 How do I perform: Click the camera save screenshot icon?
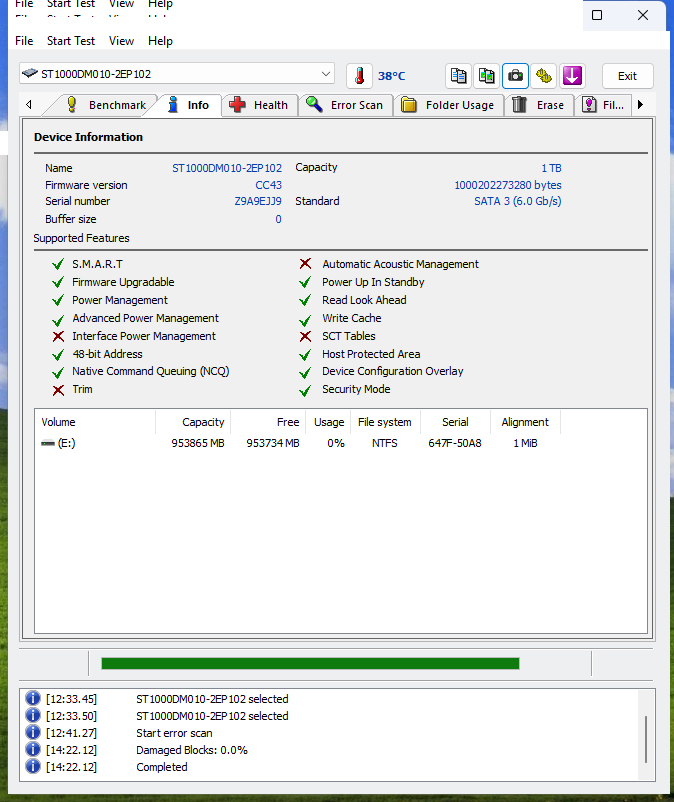click(515, 76)
